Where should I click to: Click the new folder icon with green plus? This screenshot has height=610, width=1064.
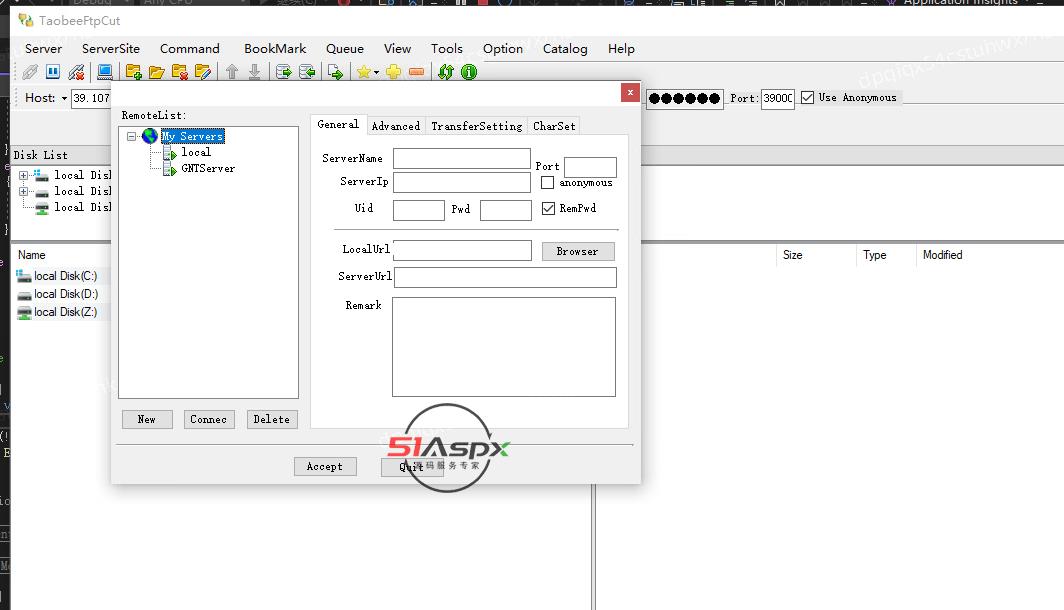coord(134,72)
